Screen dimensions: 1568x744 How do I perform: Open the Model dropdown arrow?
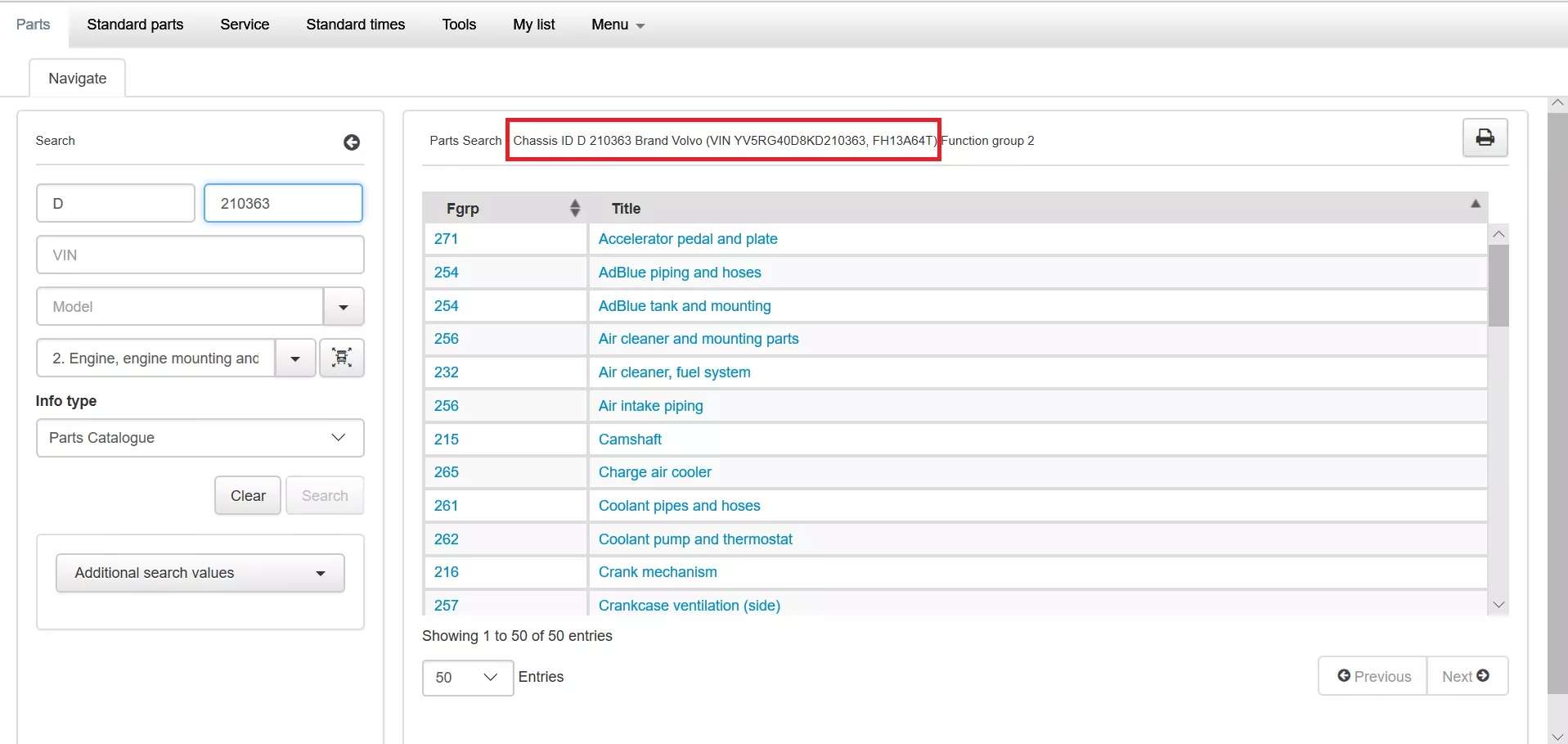pos(344,307)
